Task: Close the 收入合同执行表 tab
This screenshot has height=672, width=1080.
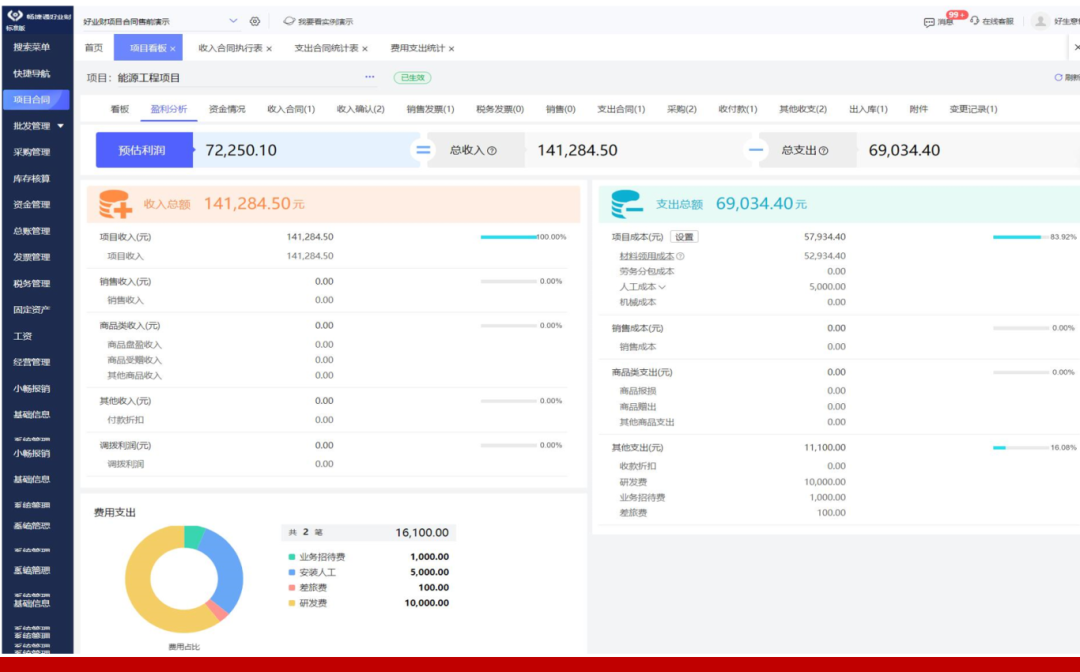Action: click(269, 49)
